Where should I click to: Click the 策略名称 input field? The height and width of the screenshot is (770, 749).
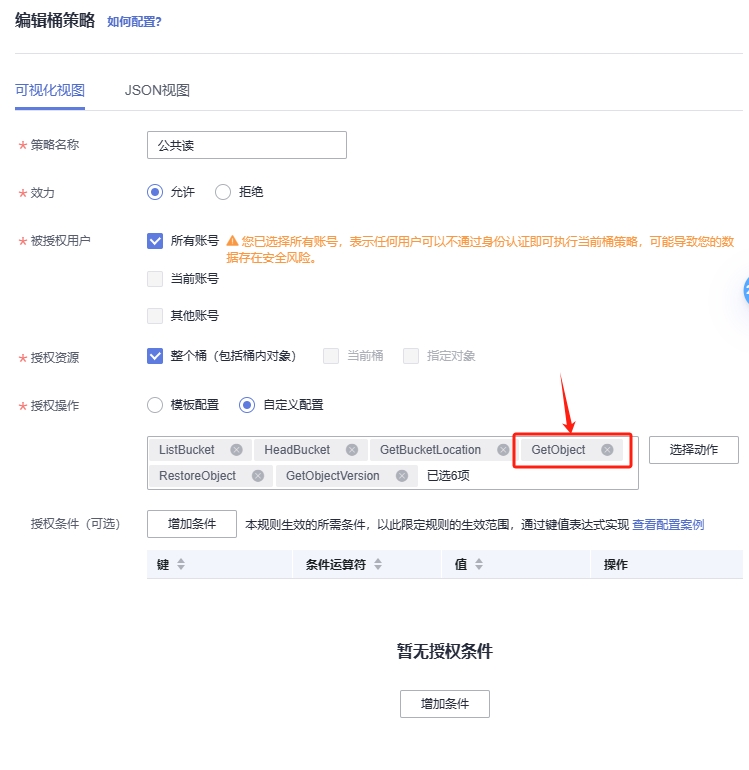tap(246, 145)
